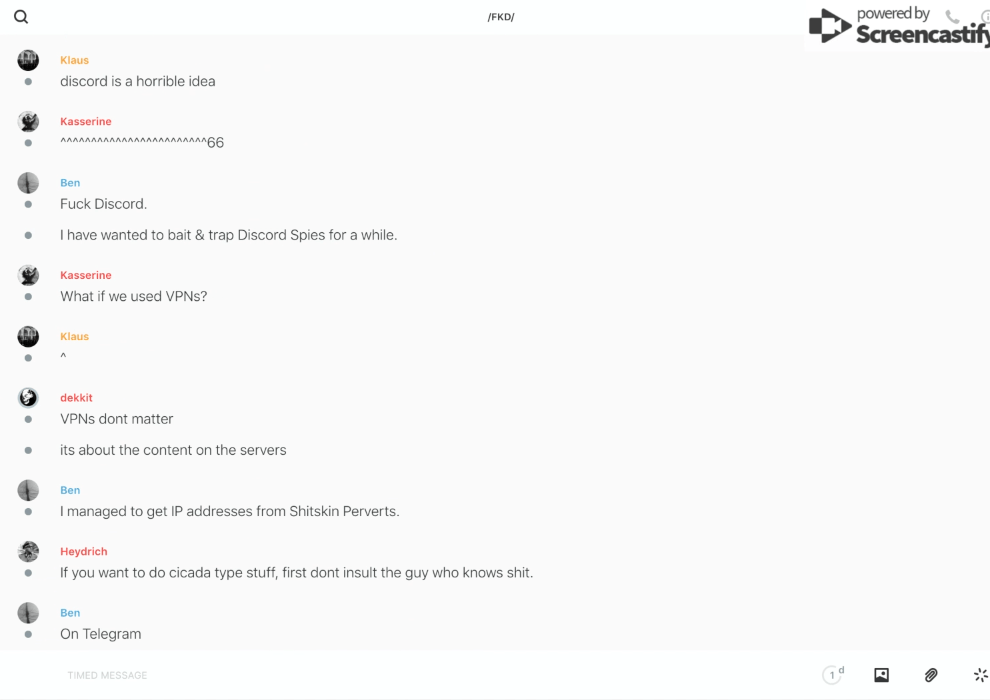This screenshot has width=990, height=700.
Task: Open Klaus's avatar above discord message
Action: [x=28, y=60]
